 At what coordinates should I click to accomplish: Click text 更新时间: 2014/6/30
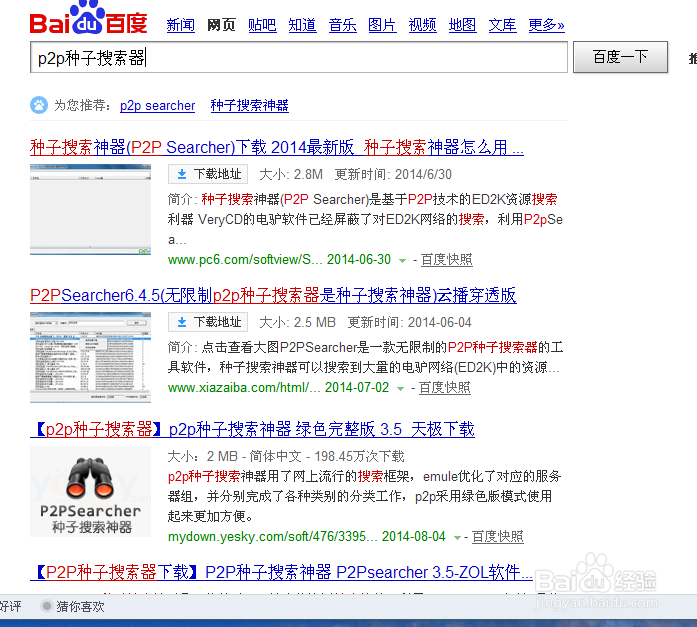pos(393,174)
